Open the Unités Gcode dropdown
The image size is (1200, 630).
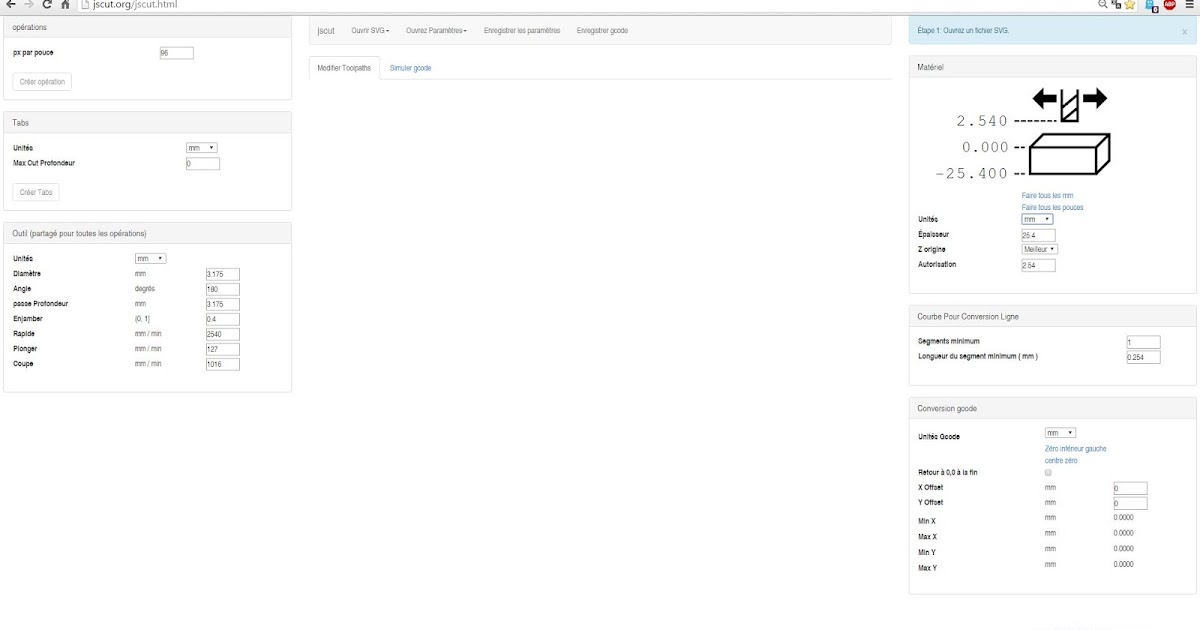tap(1061, 432)
